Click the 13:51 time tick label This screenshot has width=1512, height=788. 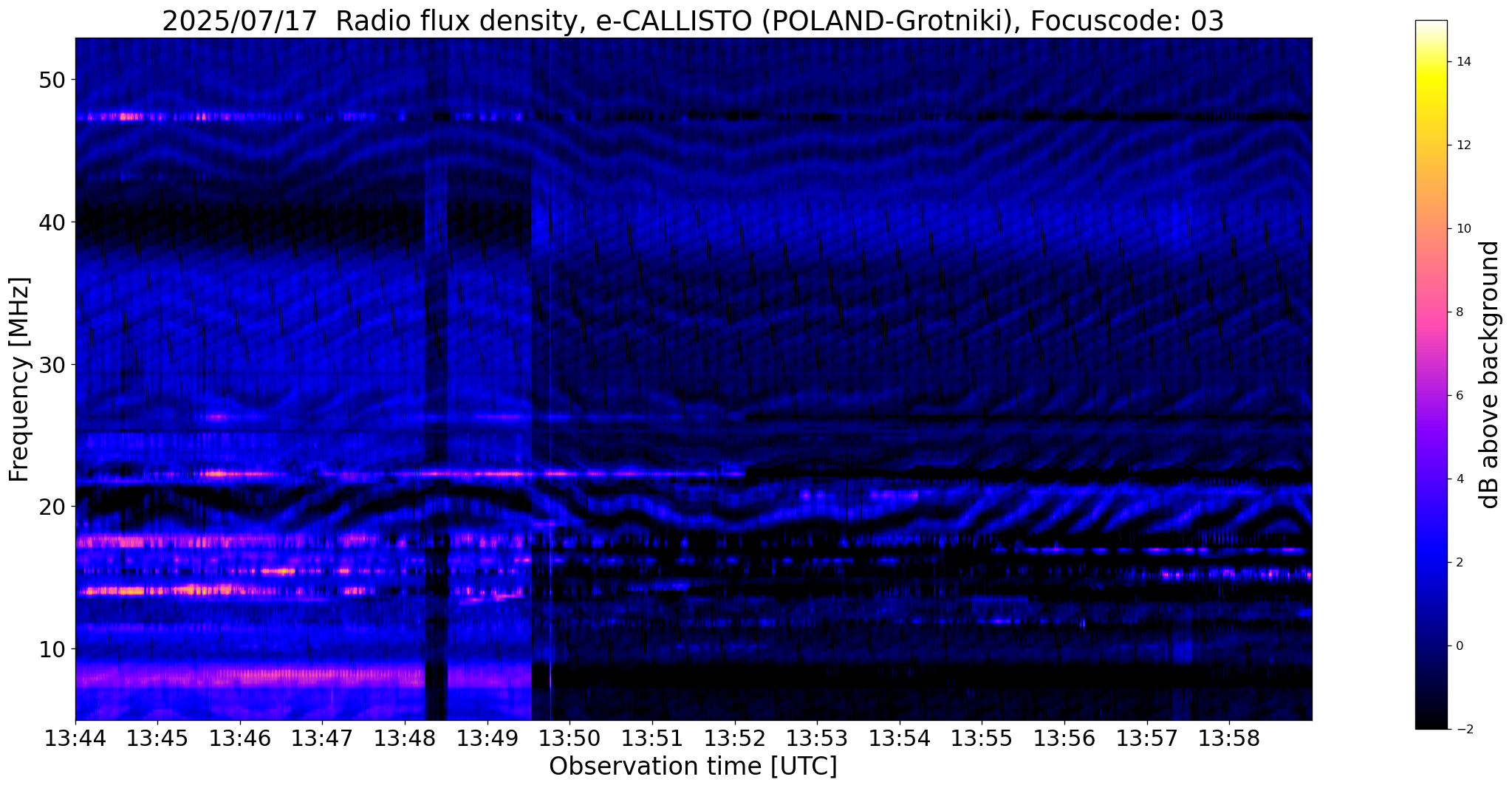click(652, 739)
